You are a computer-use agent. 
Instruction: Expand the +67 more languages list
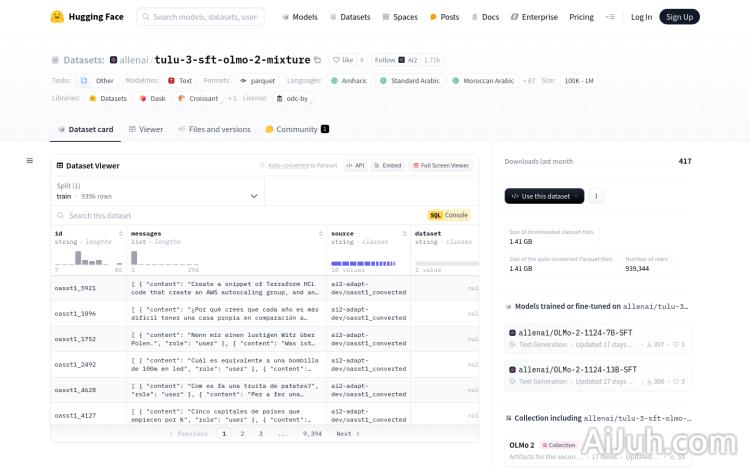[529, 80]
